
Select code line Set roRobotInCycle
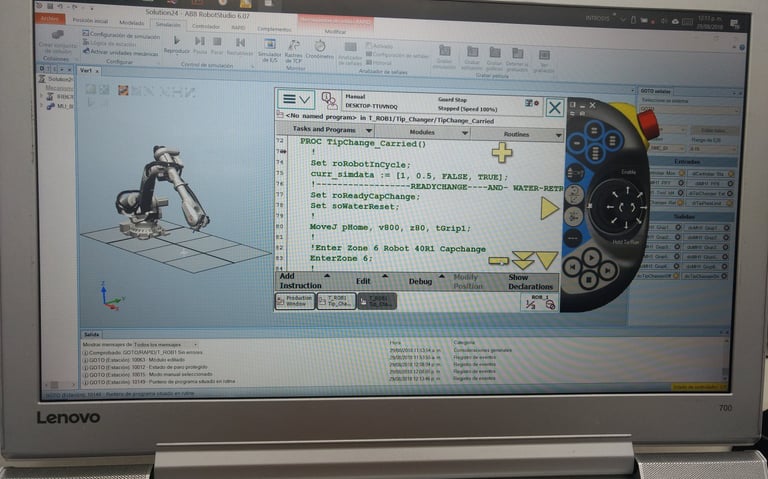[360, 164]
